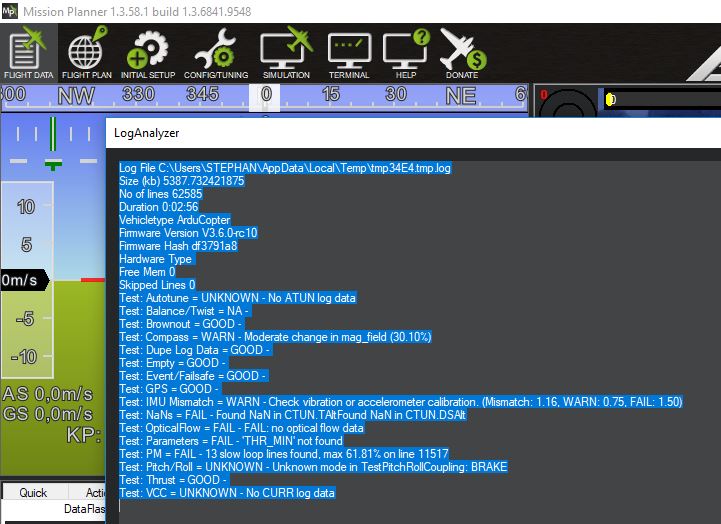This screenshot has width=721, height=524.
Task: Click the NW compass heading label
Action: [x=76, y=96]
